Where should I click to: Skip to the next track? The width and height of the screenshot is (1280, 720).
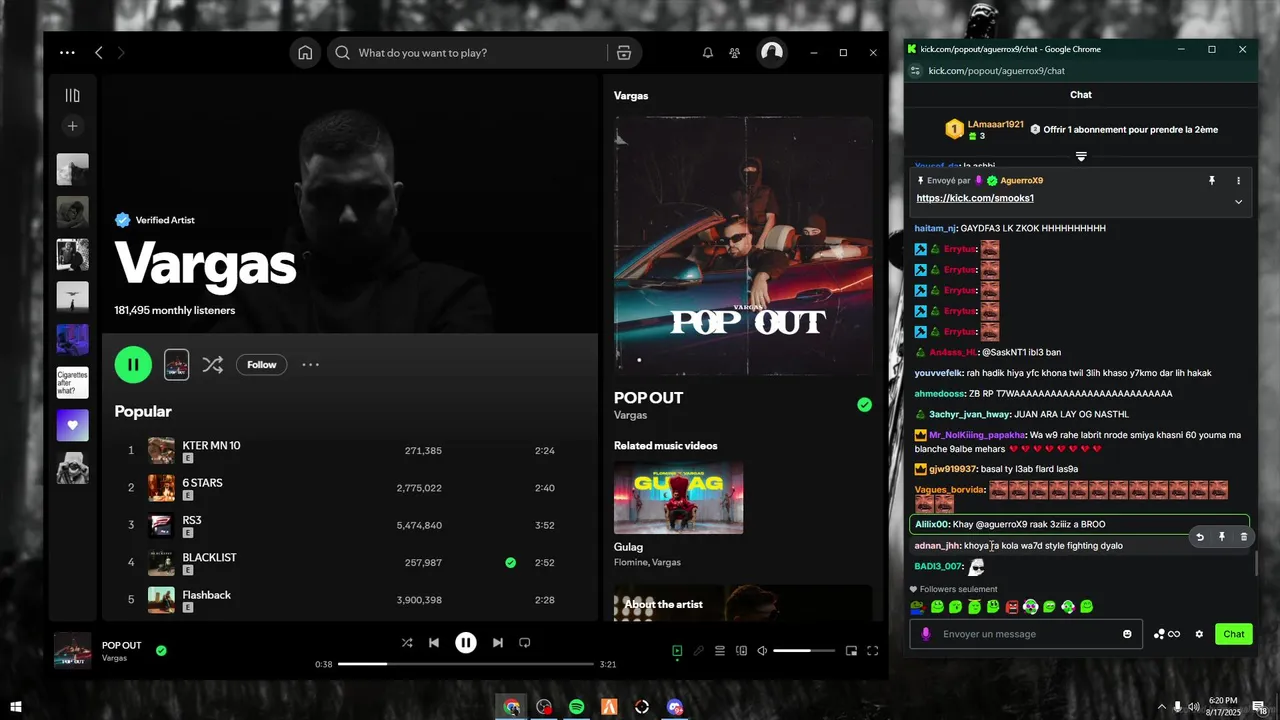(498, 643)
